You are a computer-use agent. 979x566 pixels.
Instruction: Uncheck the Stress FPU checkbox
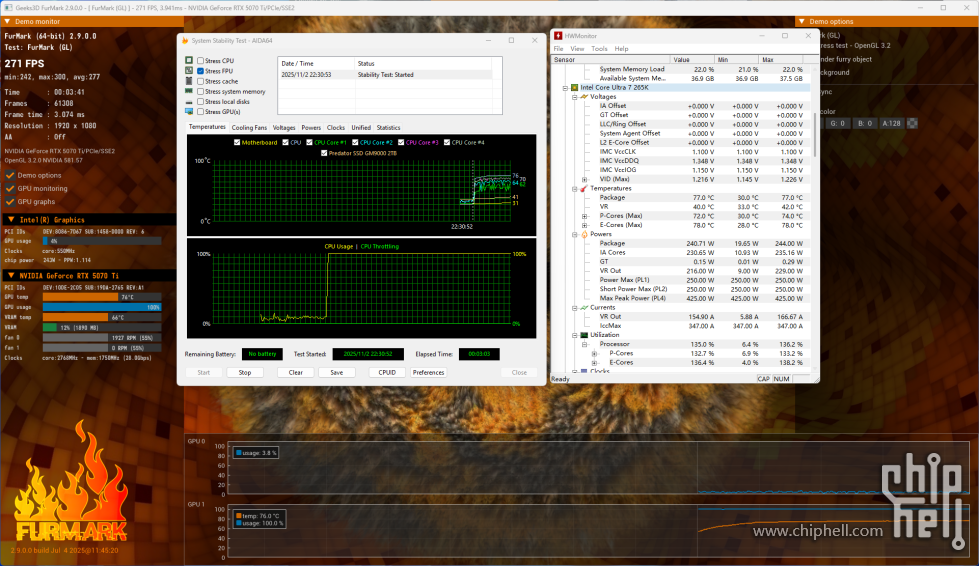201,71
